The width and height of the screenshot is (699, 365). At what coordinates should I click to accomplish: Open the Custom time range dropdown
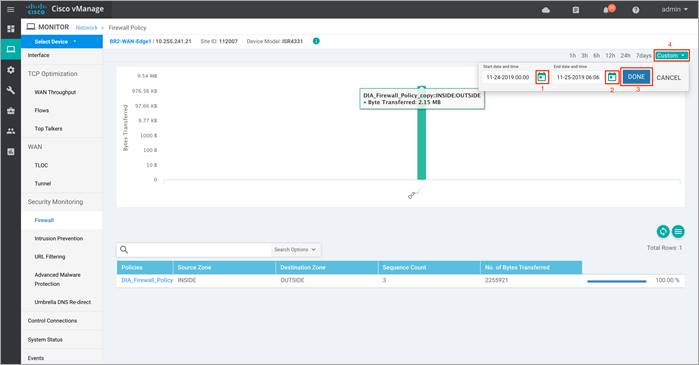[x=671, y=55]
